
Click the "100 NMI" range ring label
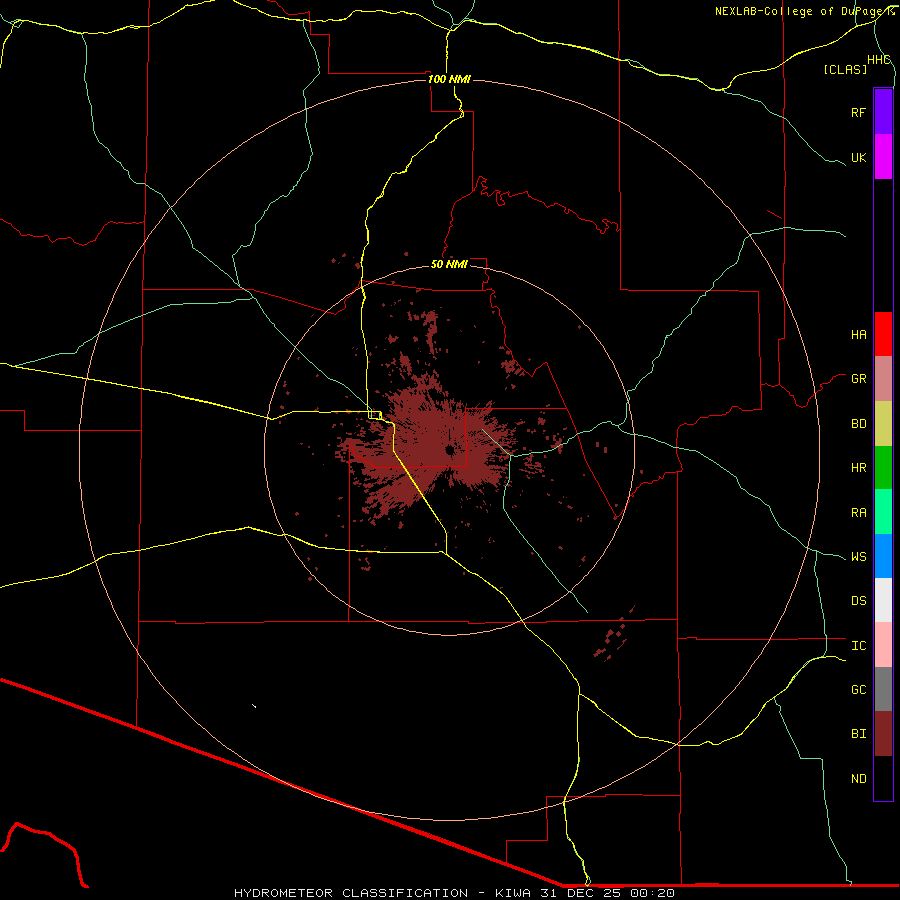[449, 79]
